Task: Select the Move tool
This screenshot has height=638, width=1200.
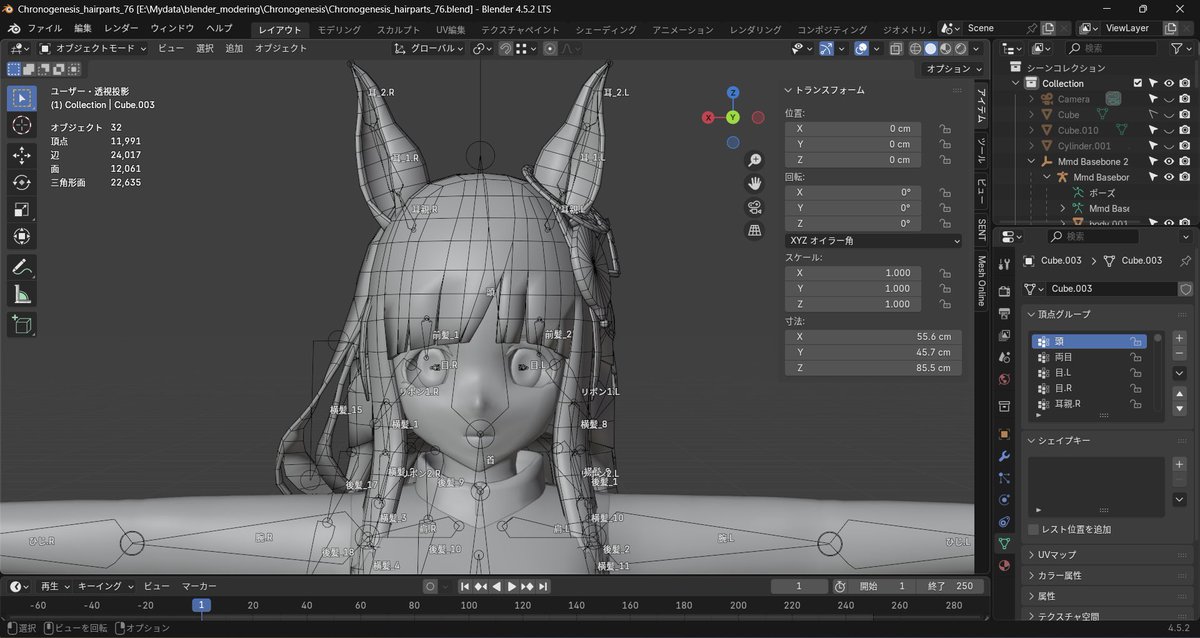Action: click(22, 156)
